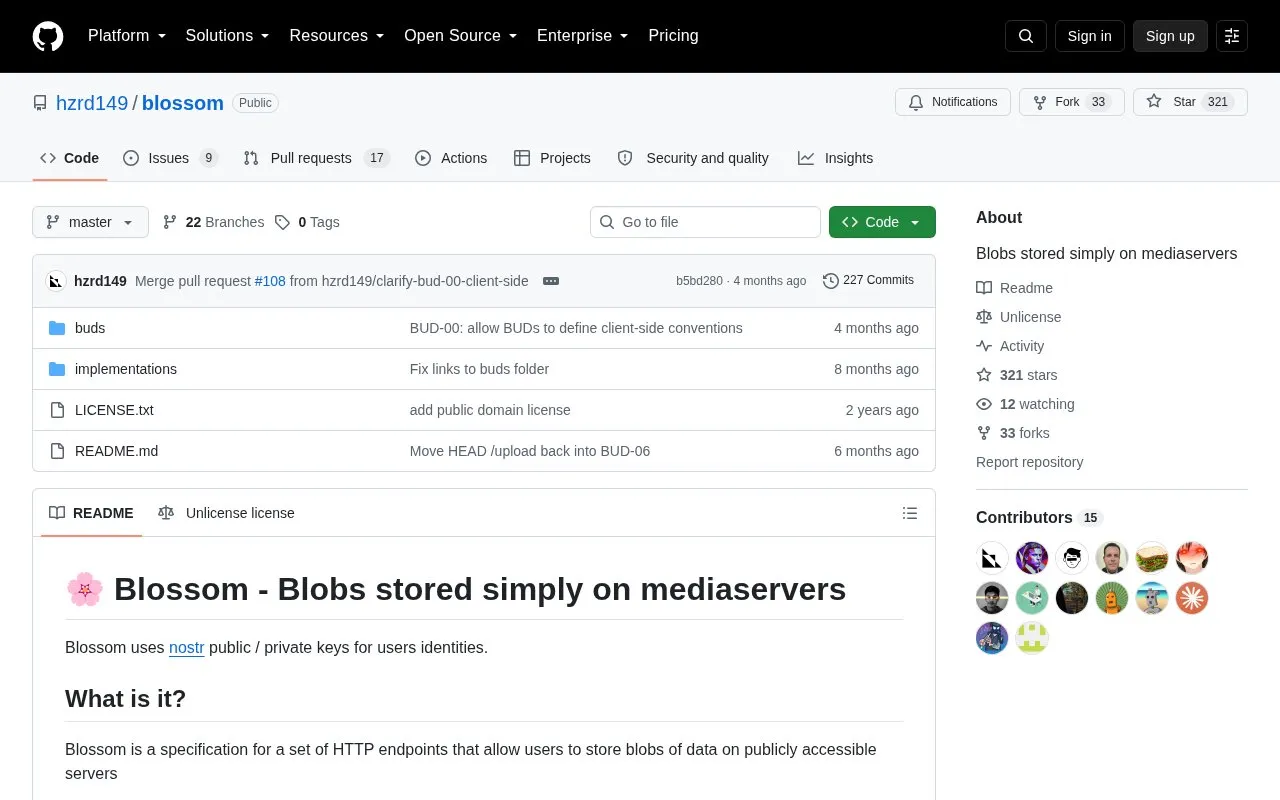Switch to the Actions tab

[x=451, y=158]
